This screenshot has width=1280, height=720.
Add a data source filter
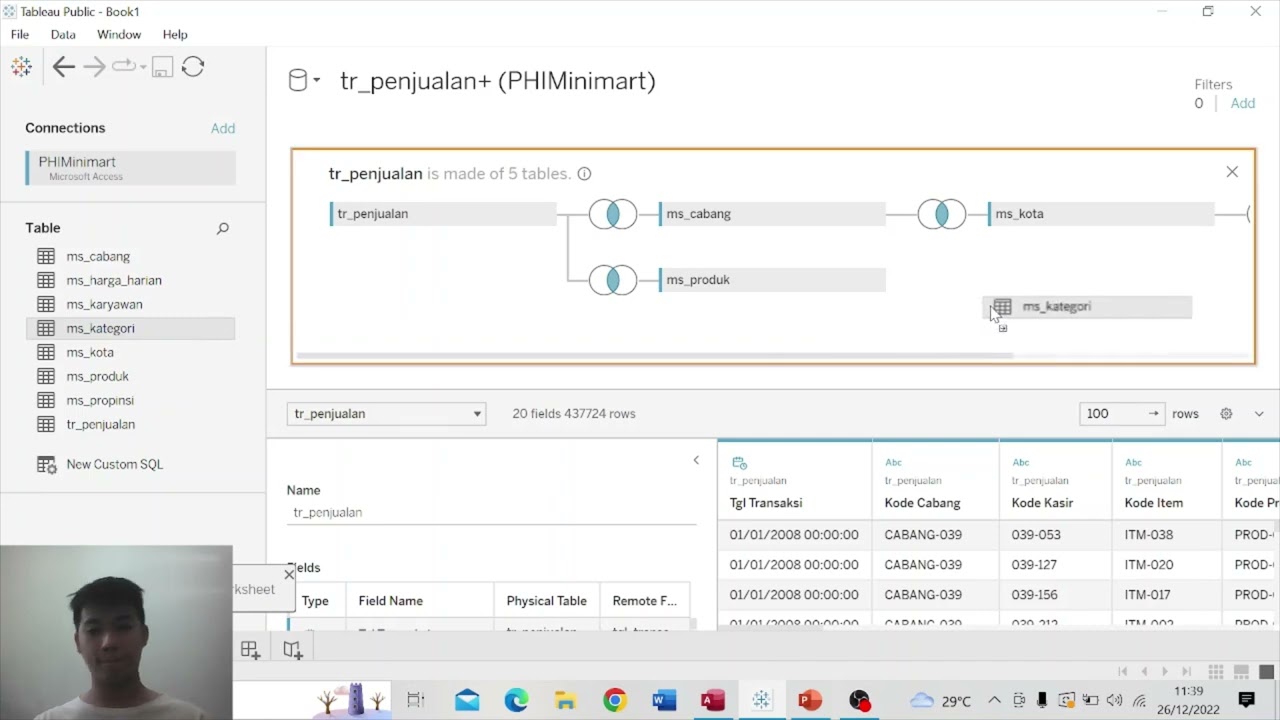[1242, 103]
